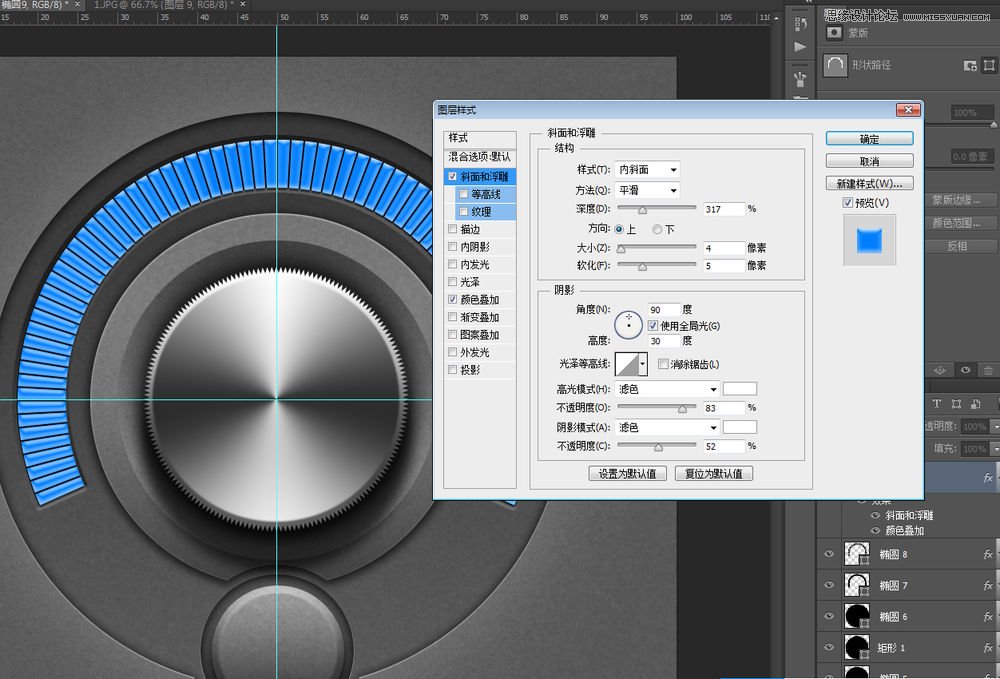Image resolution: width=1000 pixels, height=679 pixels.
Task: Click the 深度 (Depth) slider handle
Action: coord(642,210)
